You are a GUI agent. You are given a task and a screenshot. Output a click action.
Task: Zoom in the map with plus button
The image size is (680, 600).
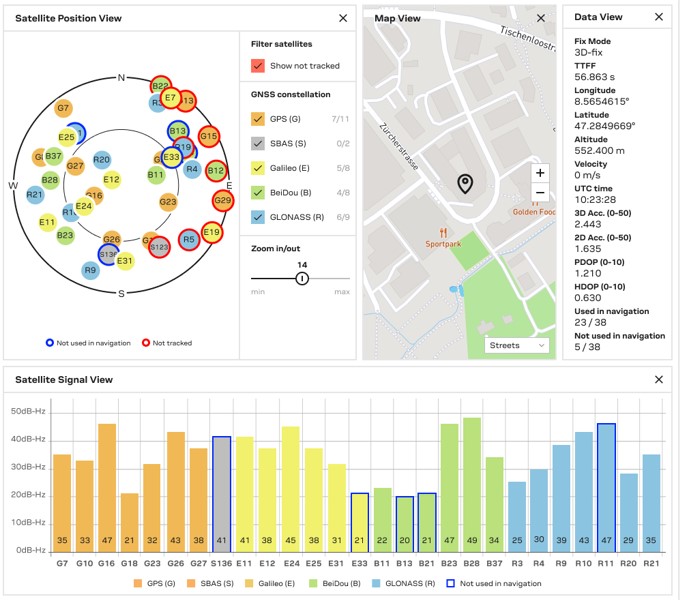point(540,173)
